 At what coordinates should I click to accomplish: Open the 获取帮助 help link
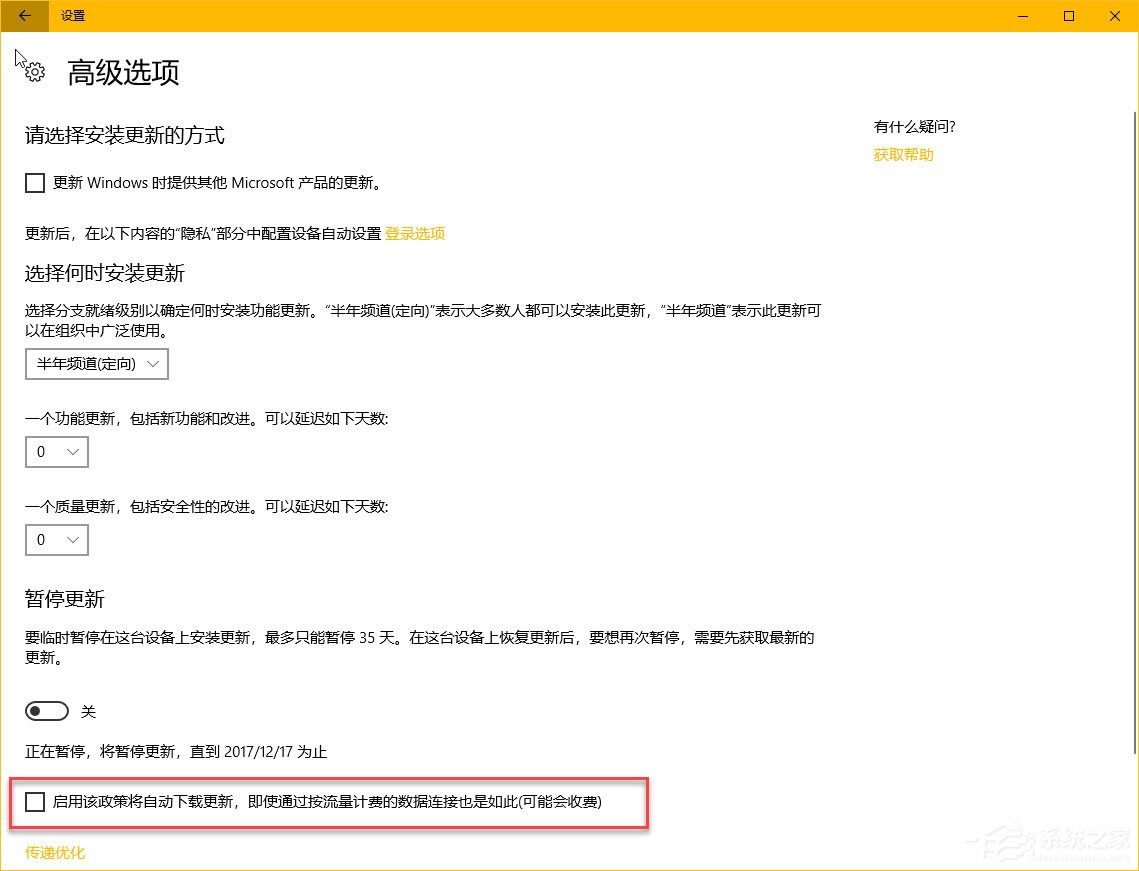(x=902, y=154)
